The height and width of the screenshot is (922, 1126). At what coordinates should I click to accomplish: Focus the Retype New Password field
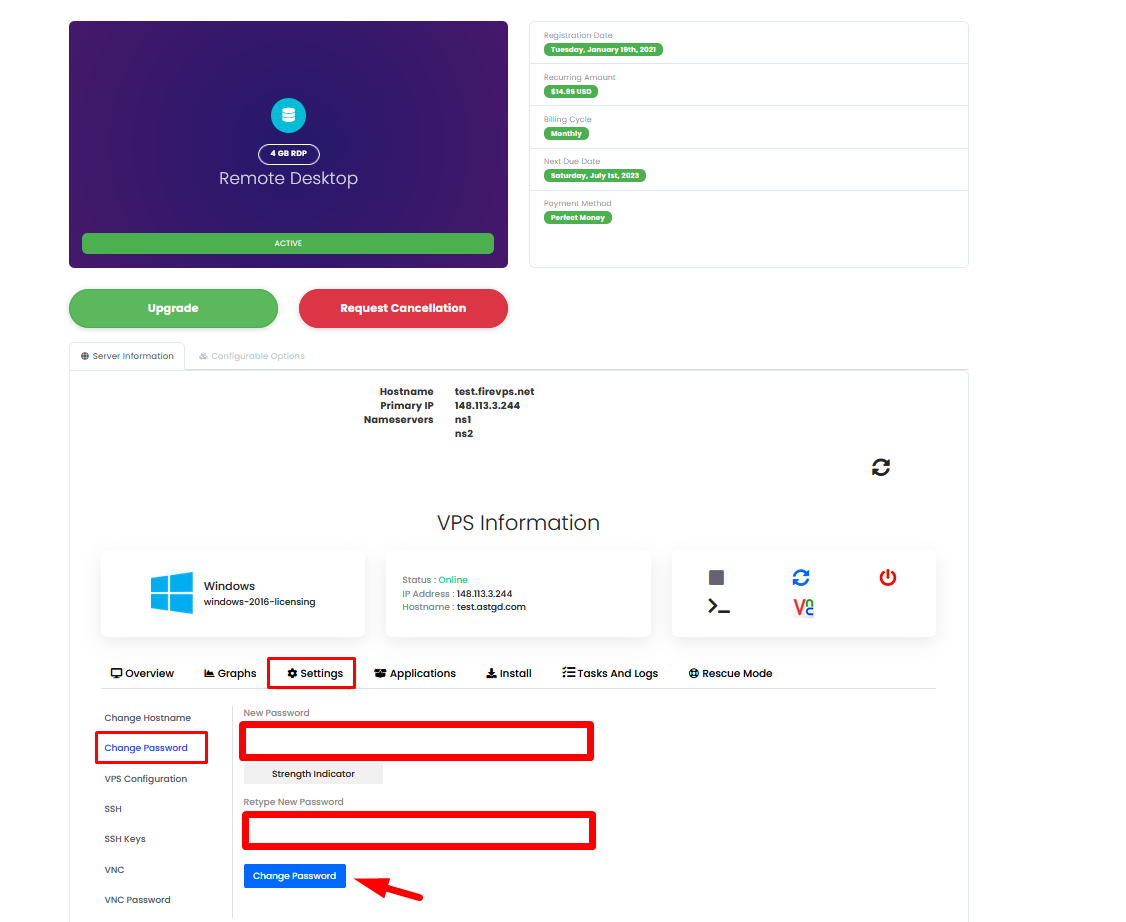point(419,831)
